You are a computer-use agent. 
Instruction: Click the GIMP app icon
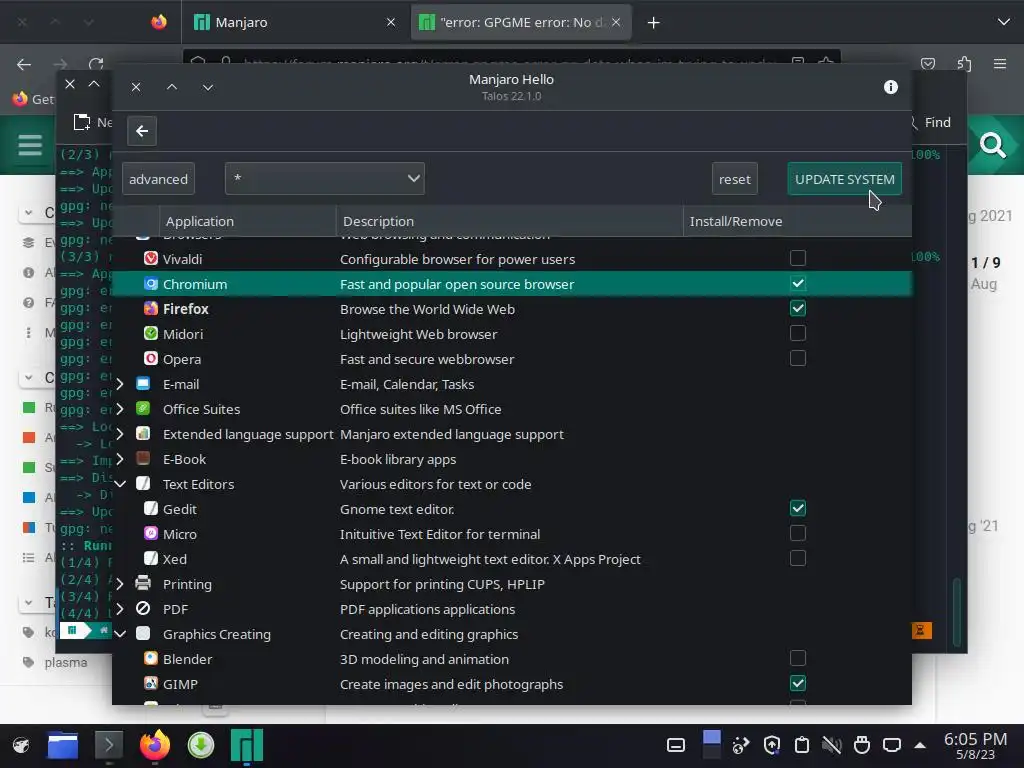(x=151, y=683)
